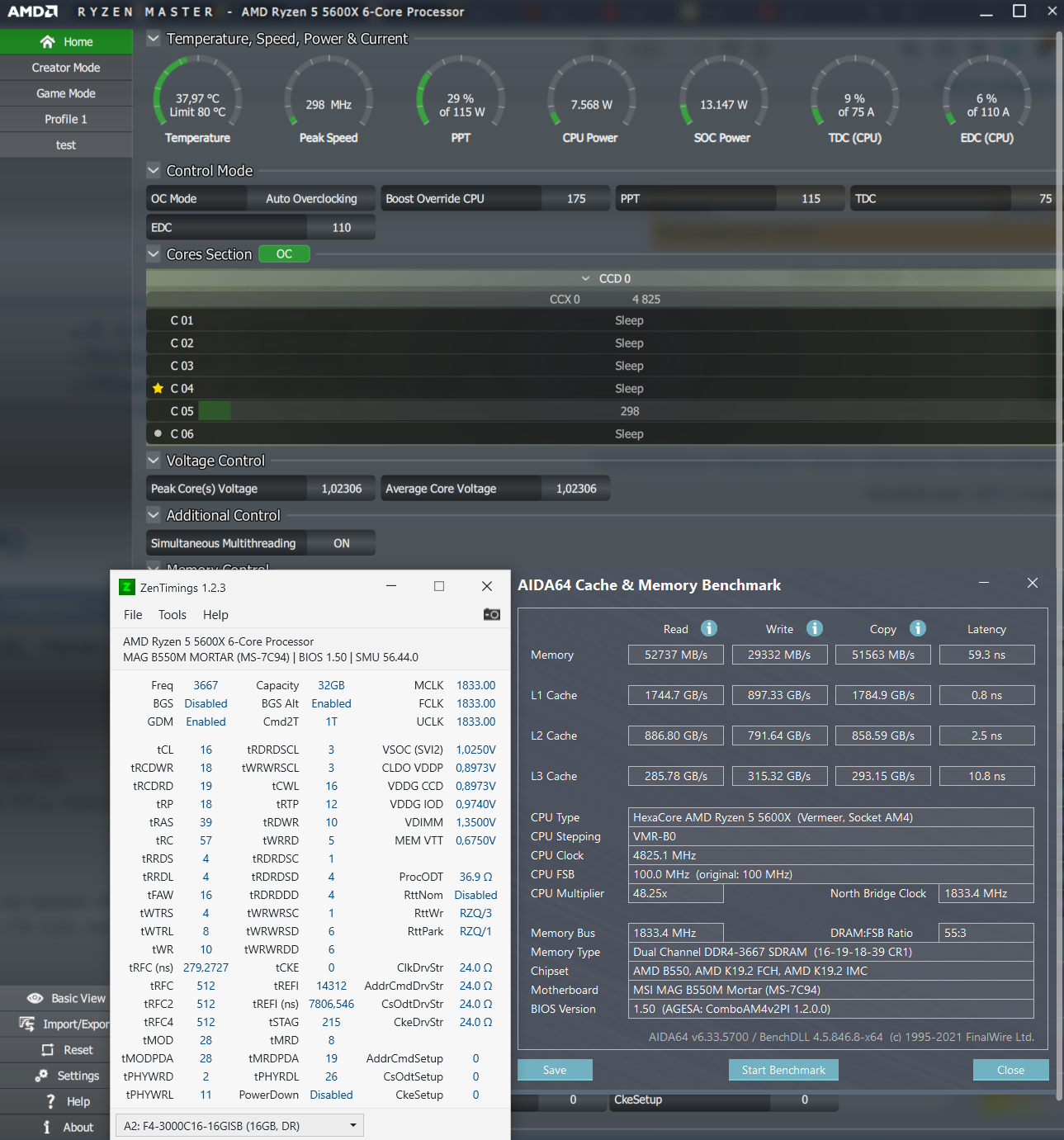Collapse the Voltage Control section

pyautogui.click(x=154, y=460)
